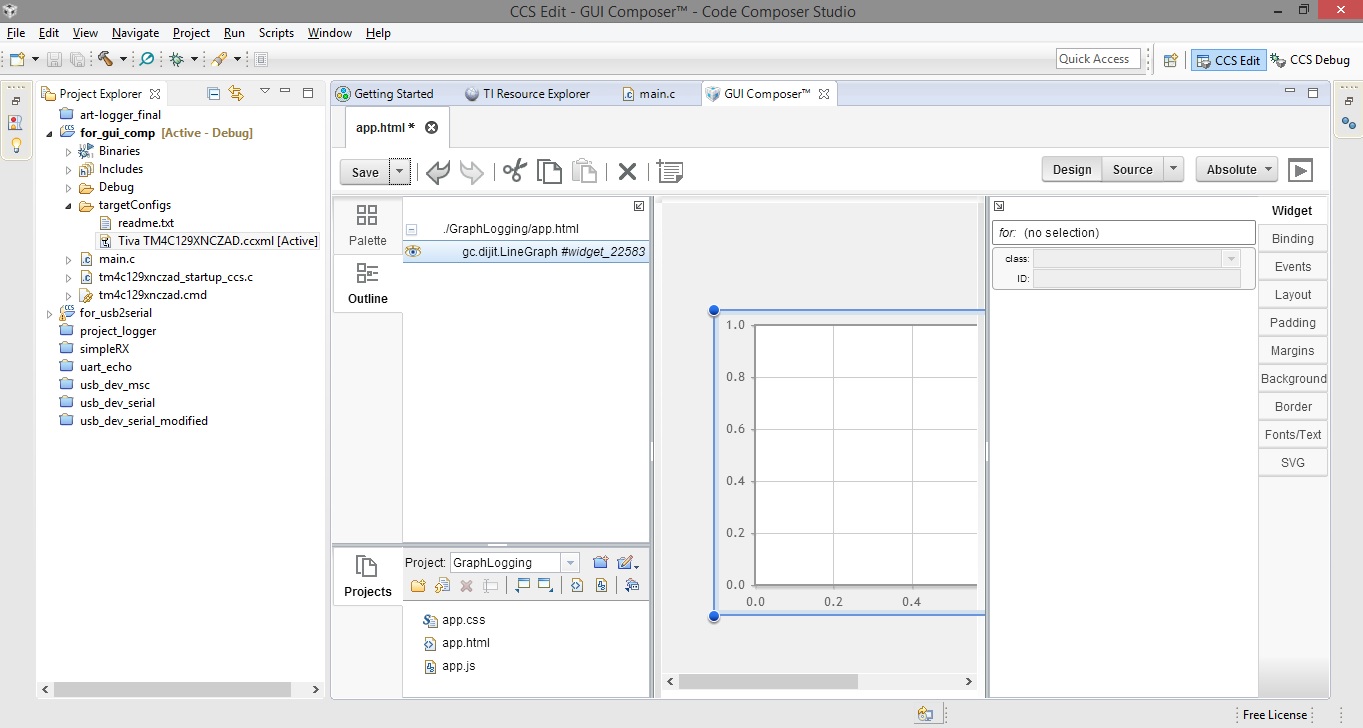Click the Delete X icon in editor toolbar
The image size is (1363, 728).
click(x=627, y=171)
